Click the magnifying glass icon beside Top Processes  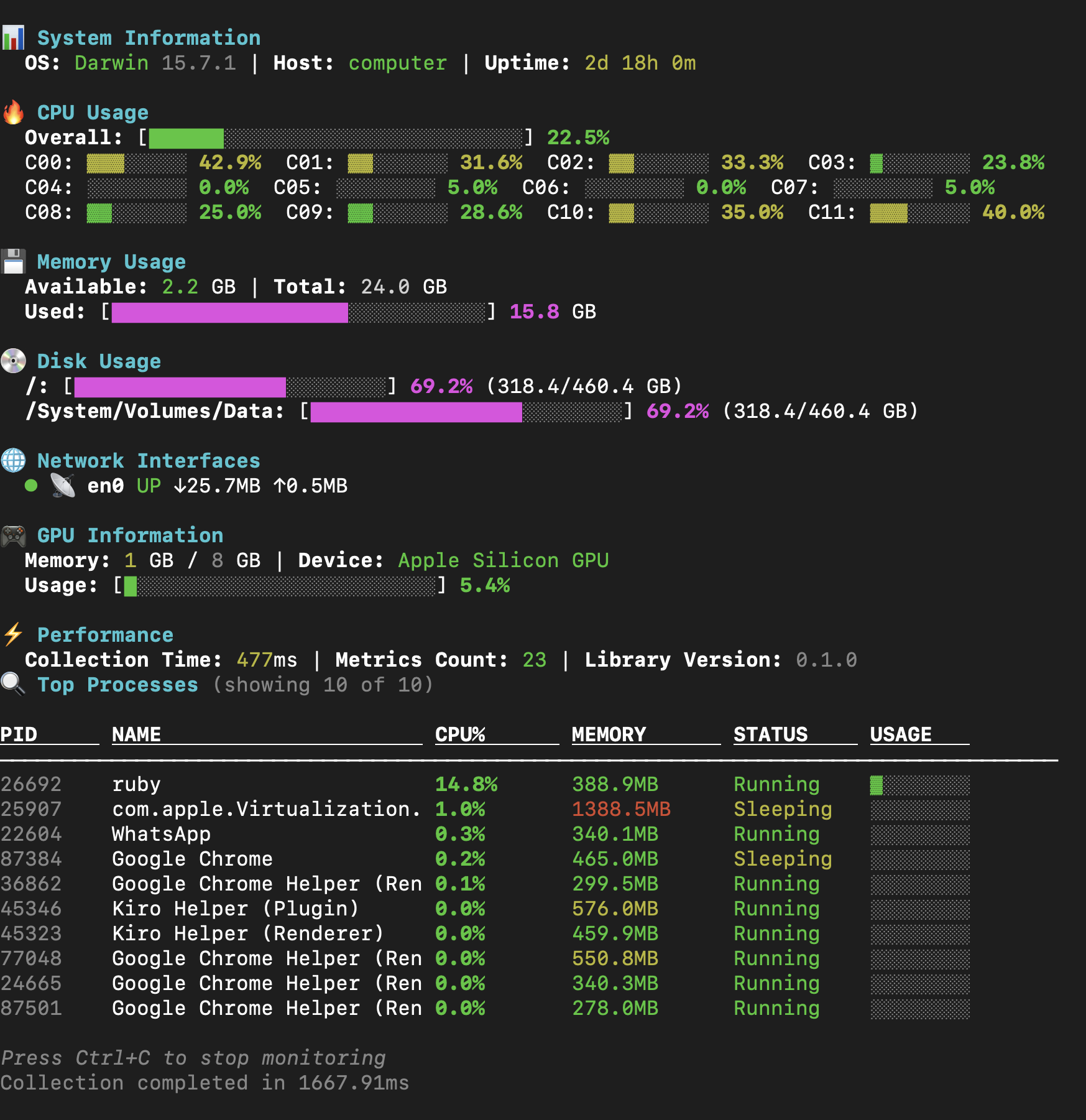coord(13,683)
